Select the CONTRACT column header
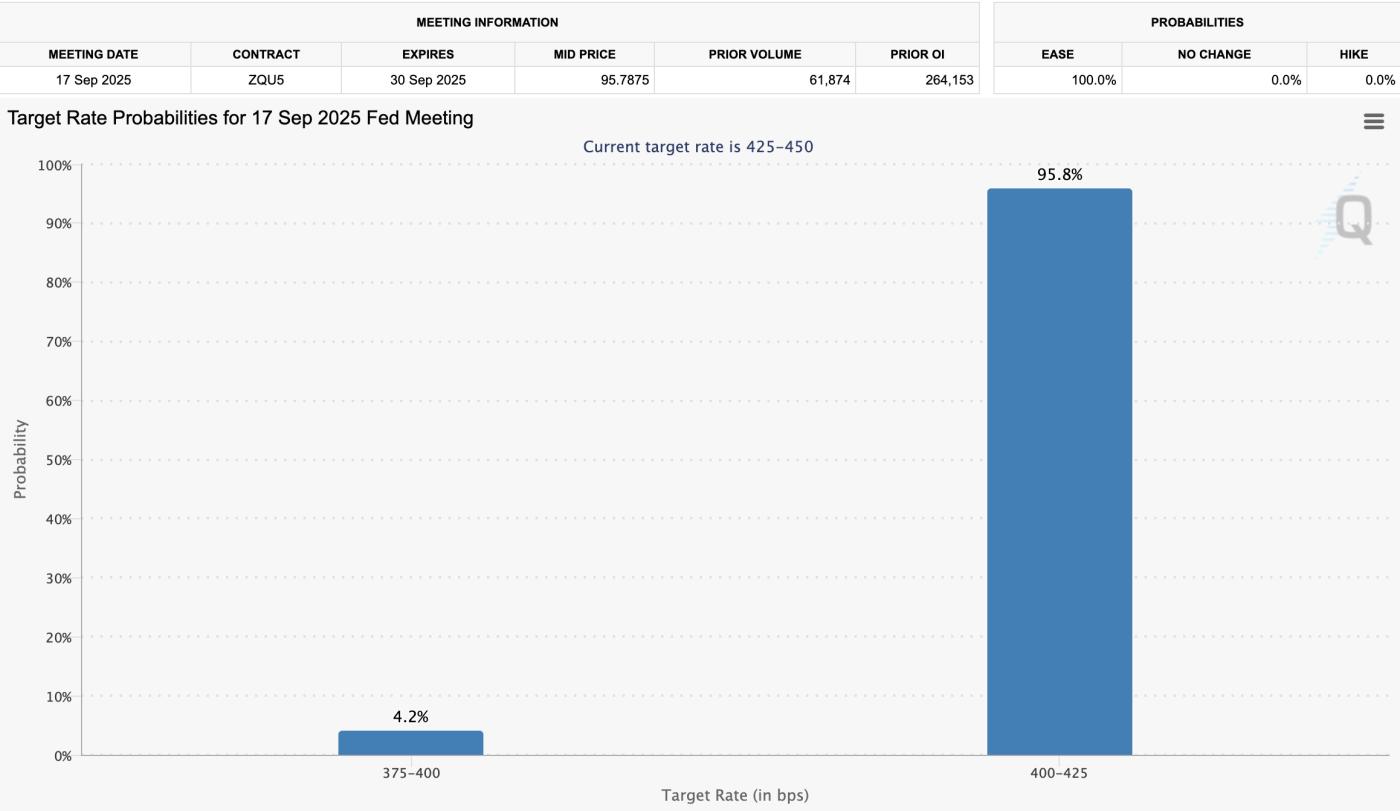The width and height of the screenshot is (1400, 811). 266,54
